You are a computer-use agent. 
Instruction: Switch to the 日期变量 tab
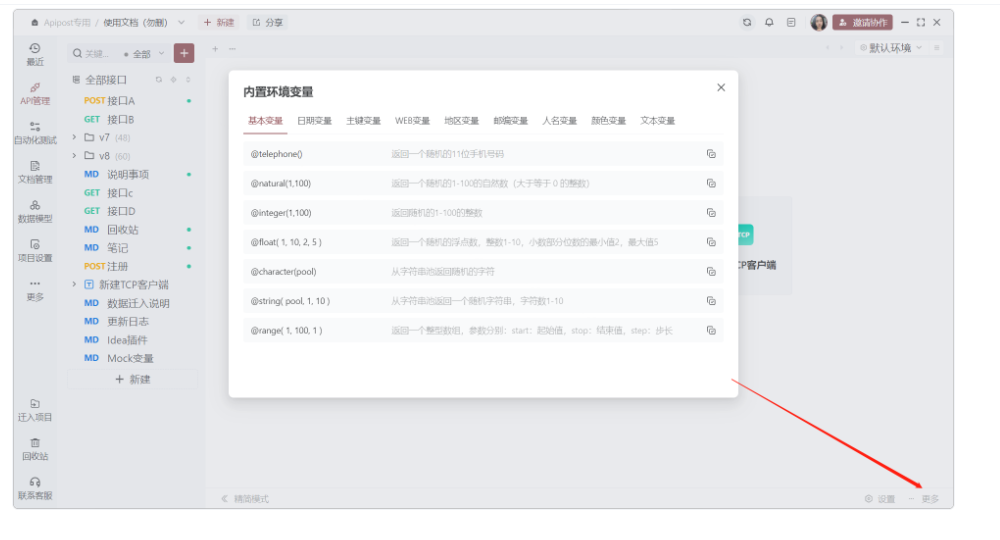pyautogui.click(x=314, y=120)
